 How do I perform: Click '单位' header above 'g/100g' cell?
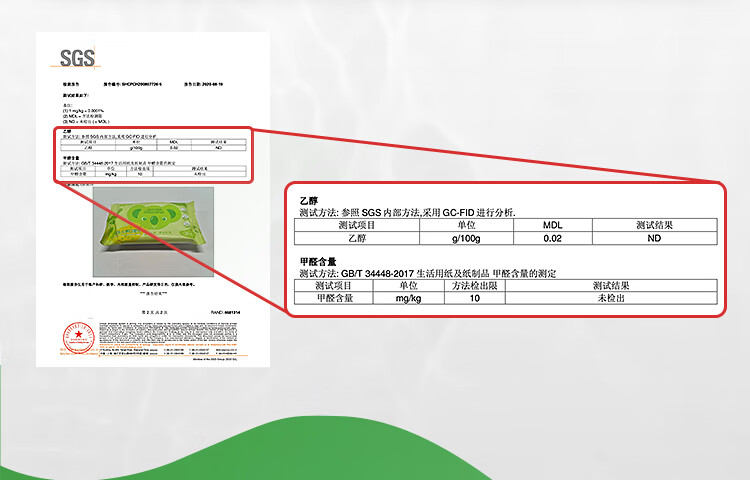(x=466, y=225)
